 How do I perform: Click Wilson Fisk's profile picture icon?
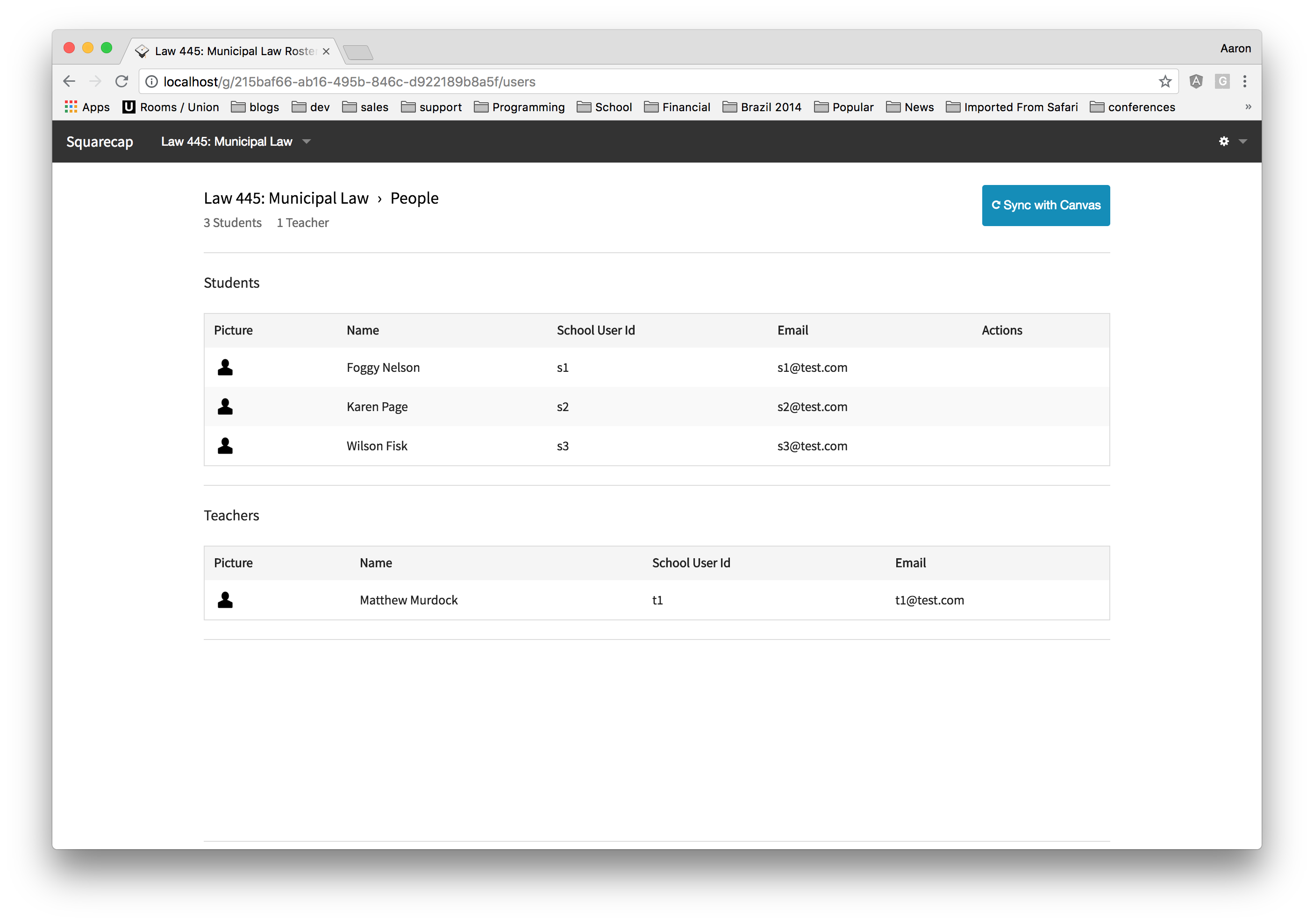click(225, 445)
